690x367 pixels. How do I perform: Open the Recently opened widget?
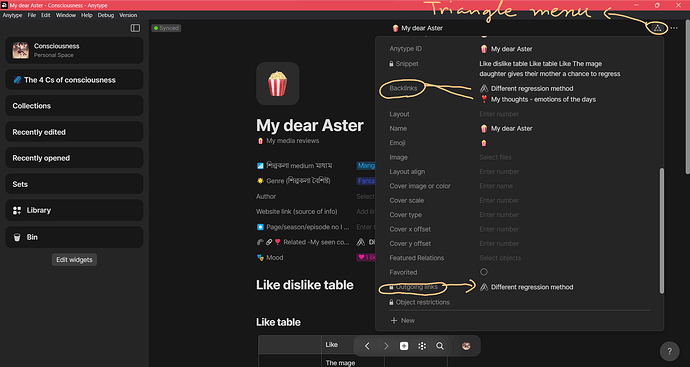click(74, 158)
